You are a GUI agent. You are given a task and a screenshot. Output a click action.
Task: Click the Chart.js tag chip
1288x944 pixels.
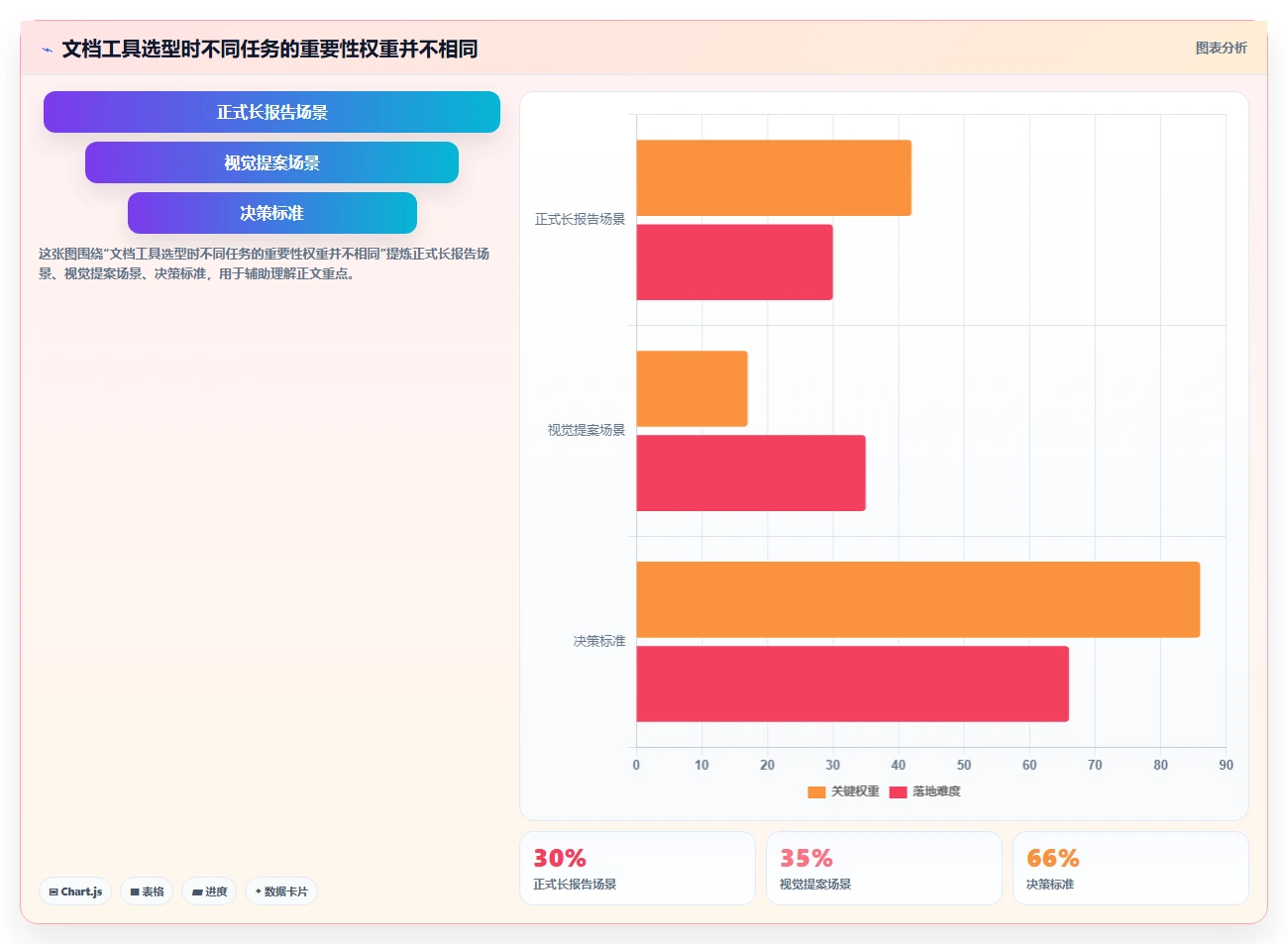point(75,892)
